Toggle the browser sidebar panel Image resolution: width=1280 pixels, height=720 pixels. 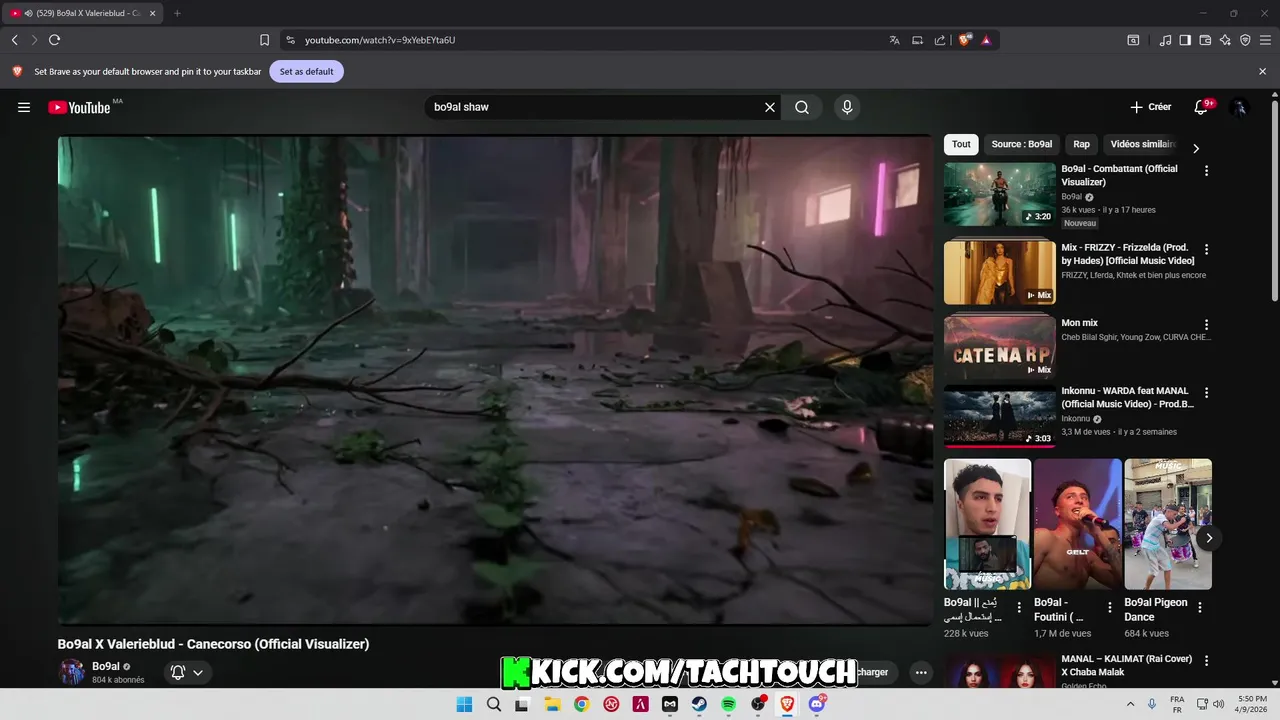pyautogui.click(x=1185, y=40)
